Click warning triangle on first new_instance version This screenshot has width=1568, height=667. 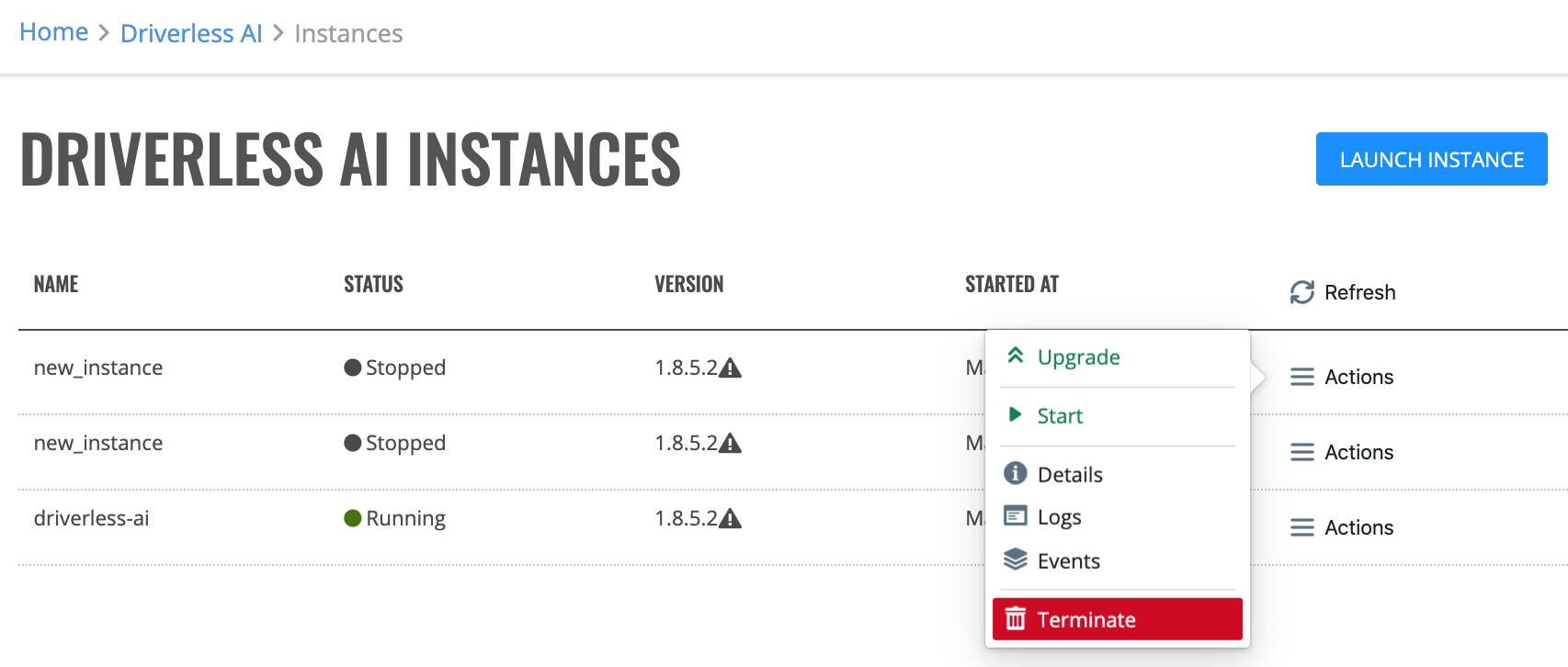(x=730, y=368)
